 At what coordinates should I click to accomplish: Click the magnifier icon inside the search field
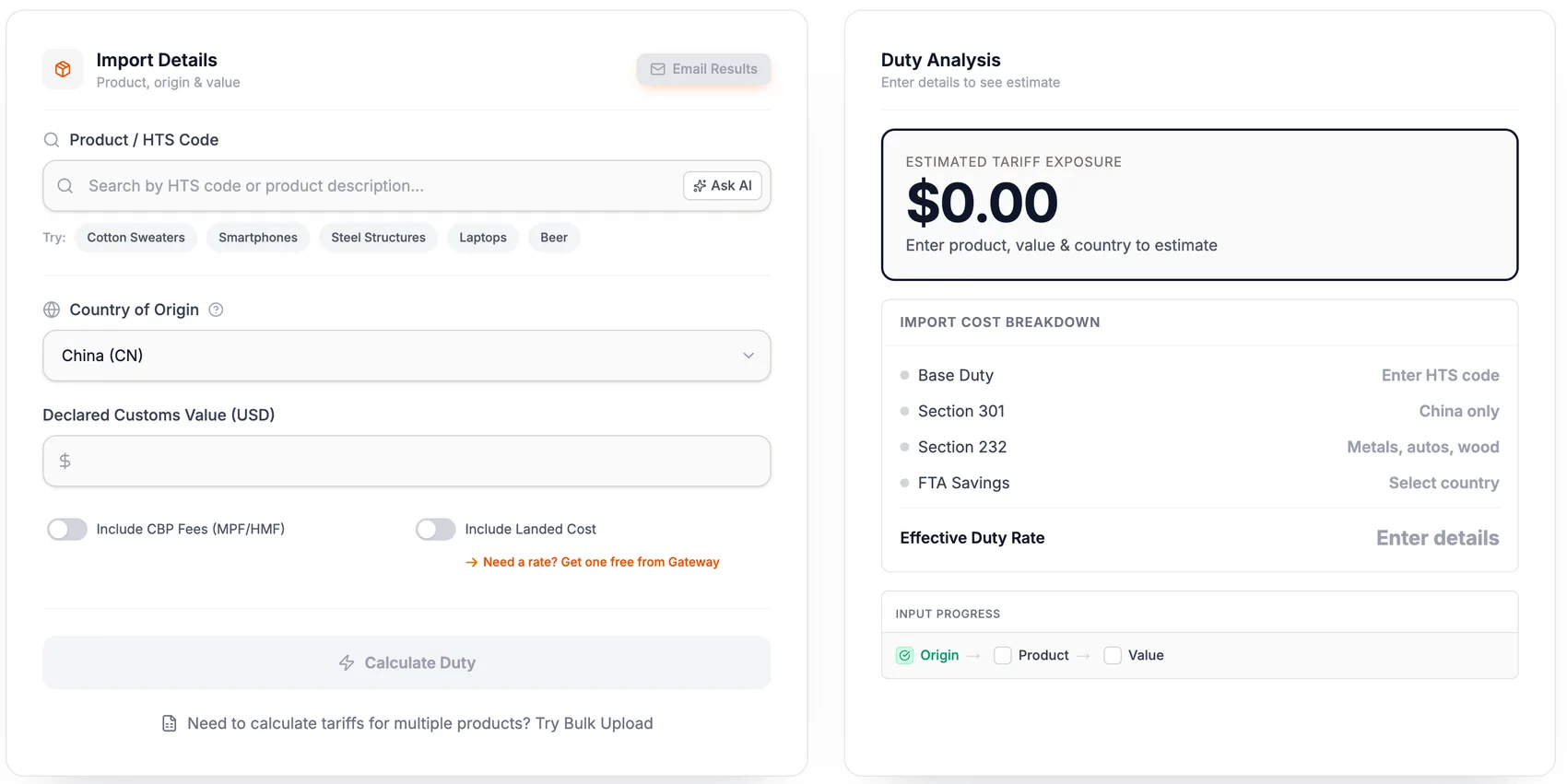pos(65,186)
